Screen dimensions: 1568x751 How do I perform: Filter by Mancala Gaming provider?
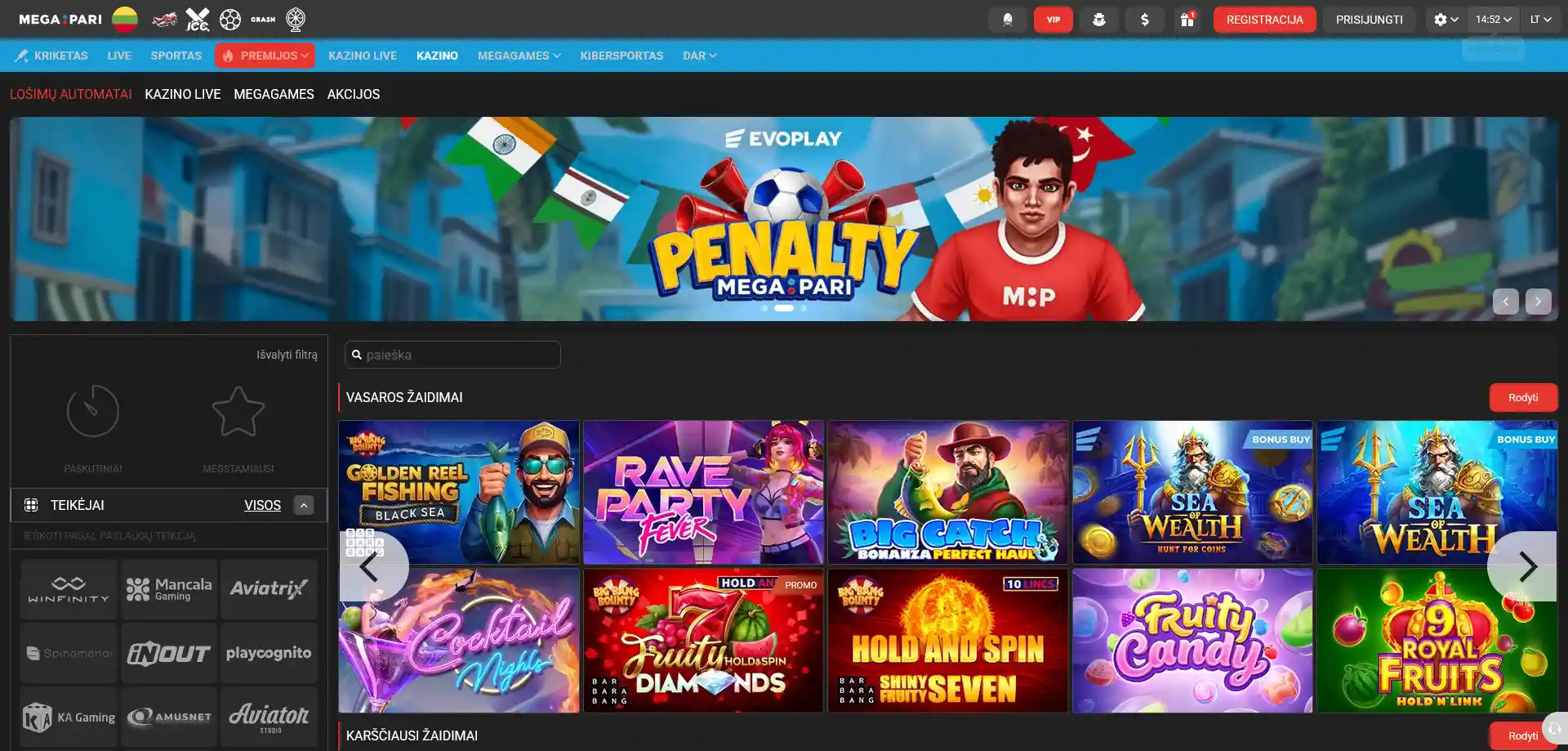pyautogui.click(x=169, y=589)
